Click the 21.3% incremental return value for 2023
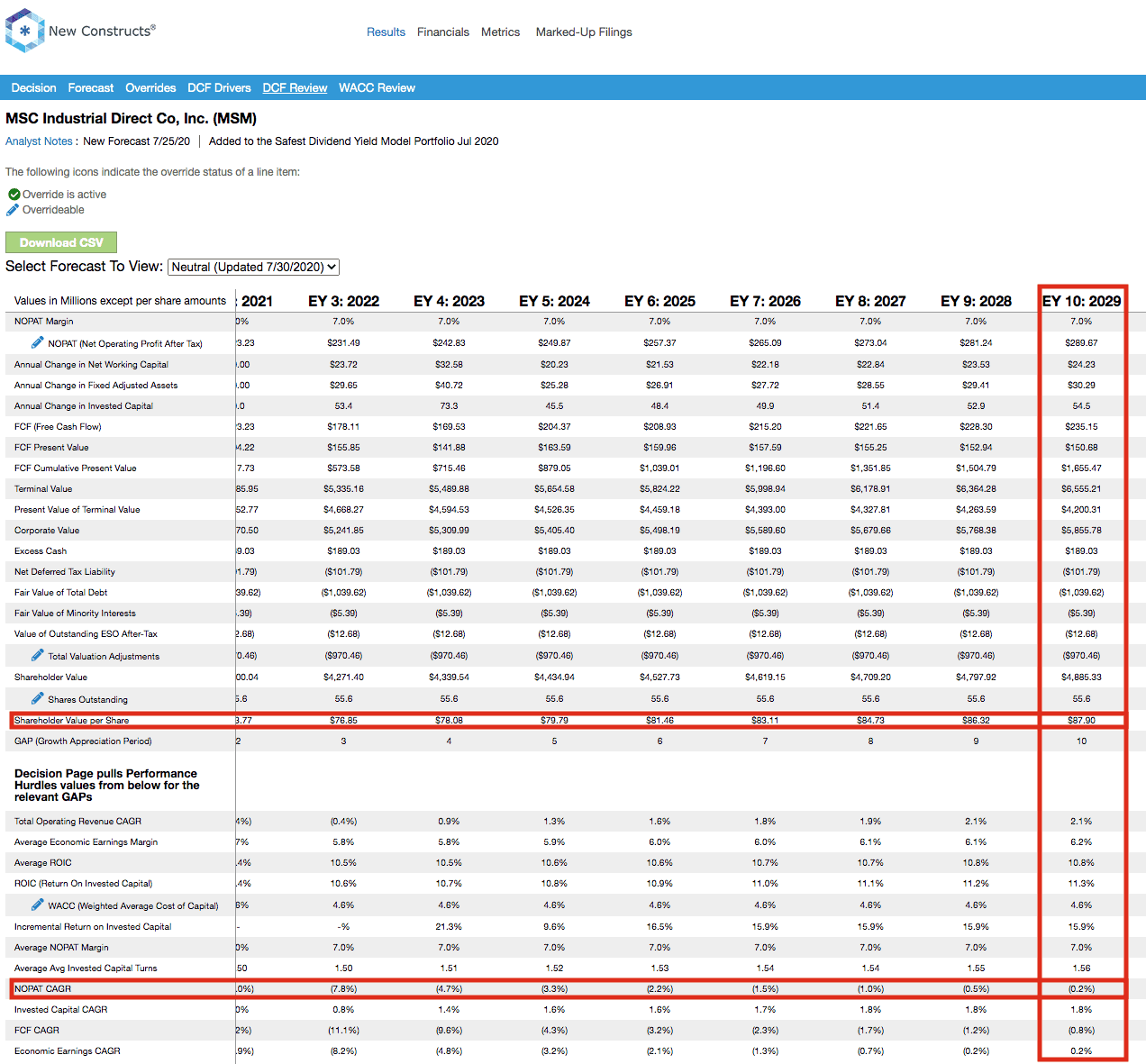This screenshot has width=1146, height=1064. click(449, 927)
